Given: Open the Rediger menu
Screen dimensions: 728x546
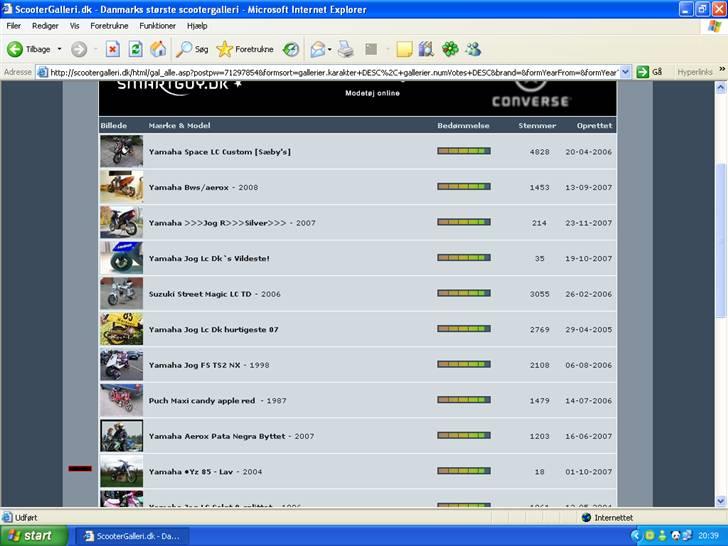Looking at the screenshot, I should click(x=45, y=26).
